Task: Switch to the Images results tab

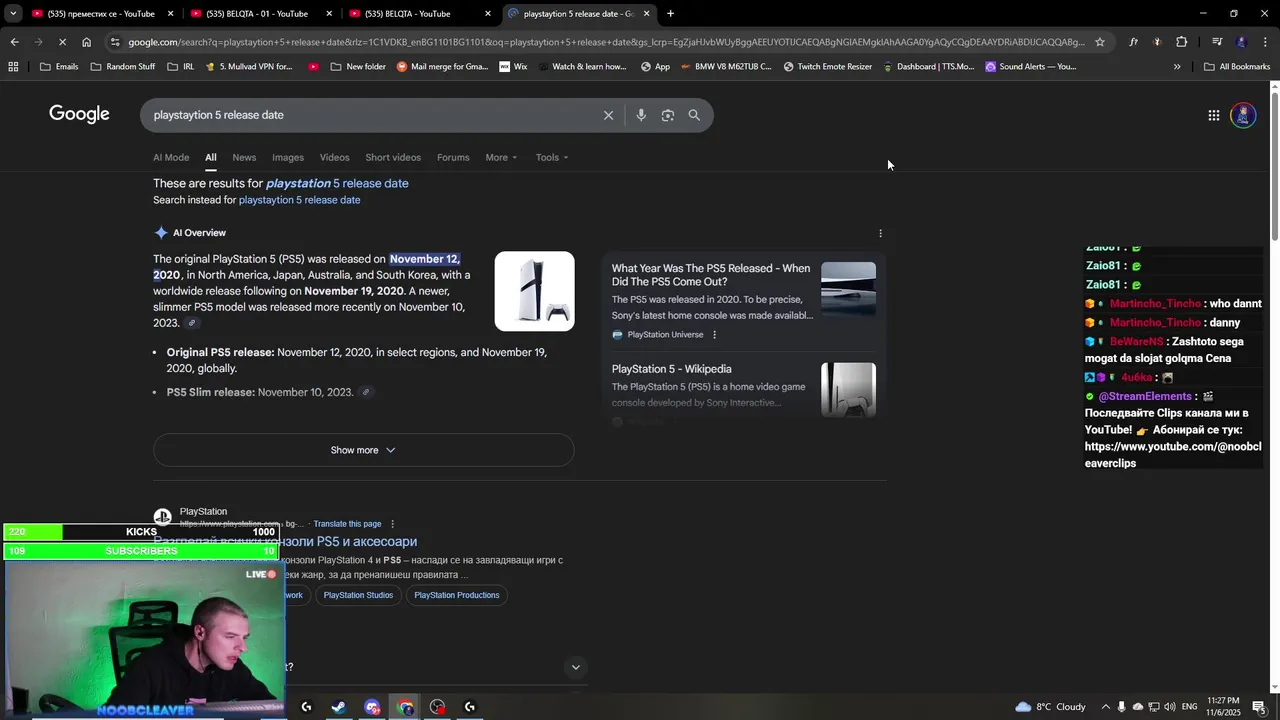Action: (288, 157)
